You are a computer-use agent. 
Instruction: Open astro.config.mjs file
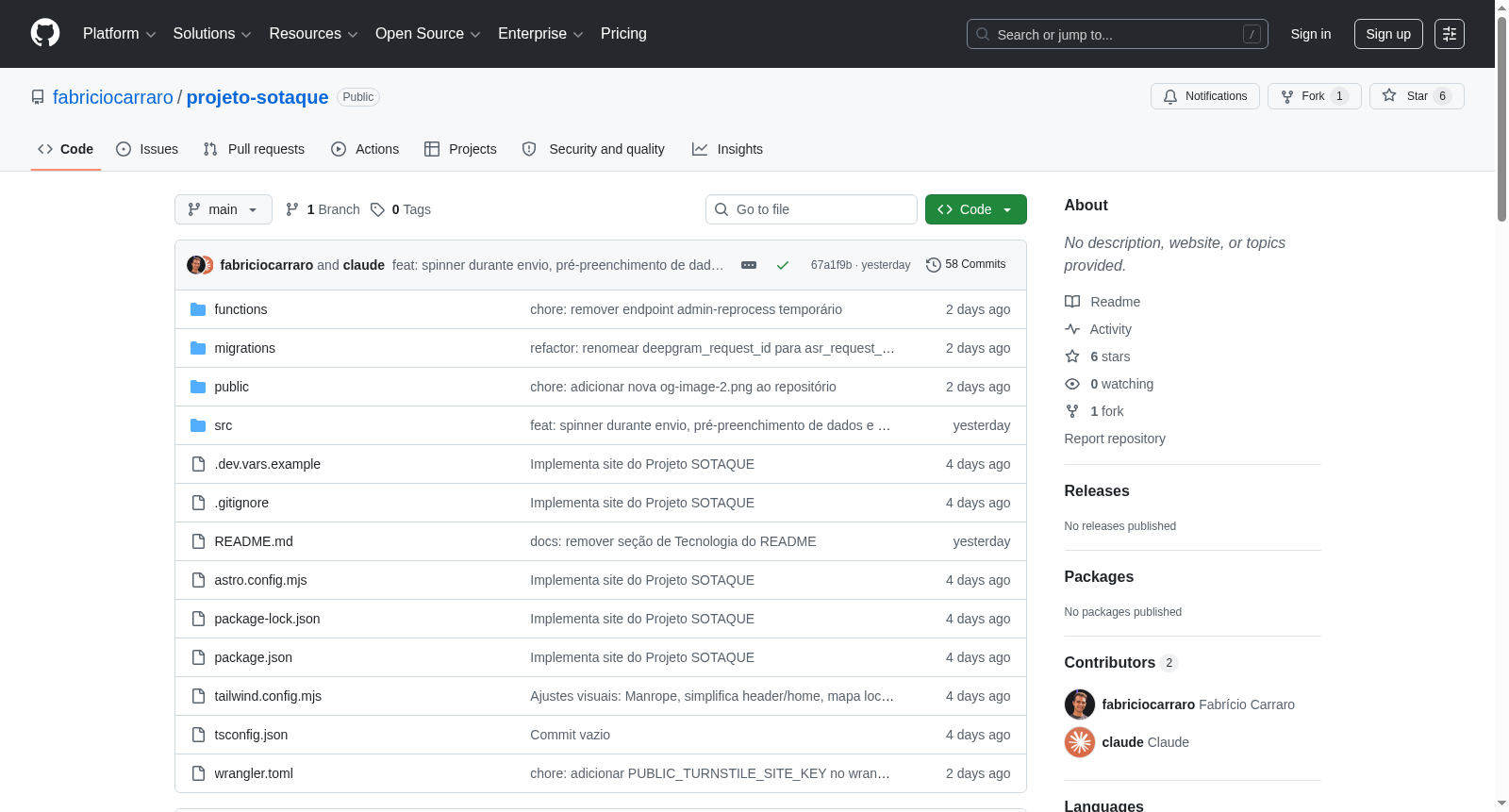pyautogui.click(x=260, y=580)
